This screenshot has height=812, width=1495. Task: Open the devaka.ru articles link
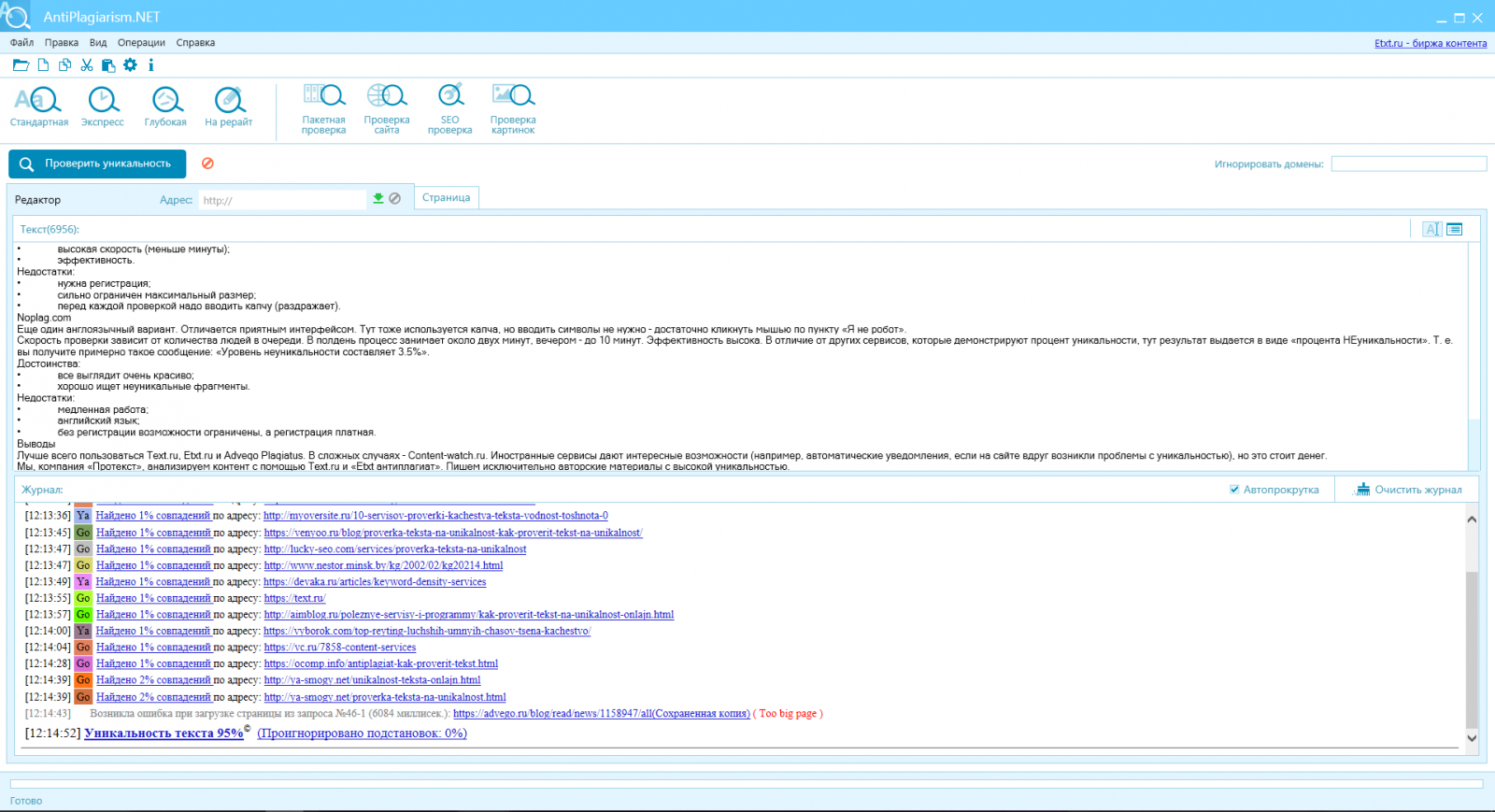pyautogui.click(x=375, y=582)
